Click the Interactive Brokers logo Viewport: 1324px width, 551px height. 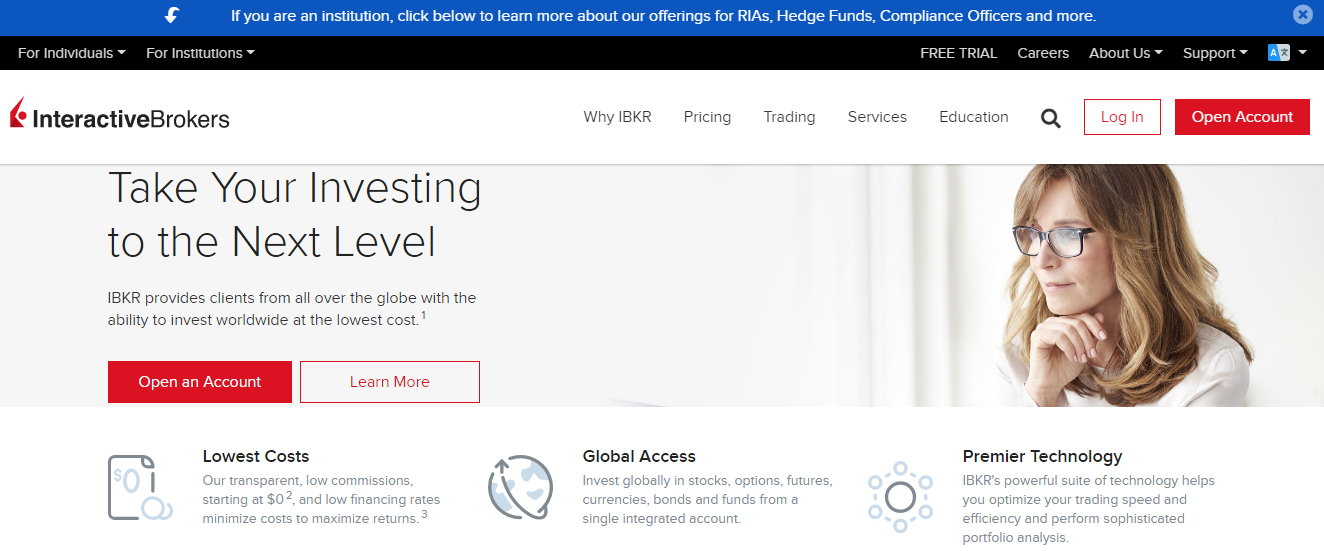pos(120,115)
